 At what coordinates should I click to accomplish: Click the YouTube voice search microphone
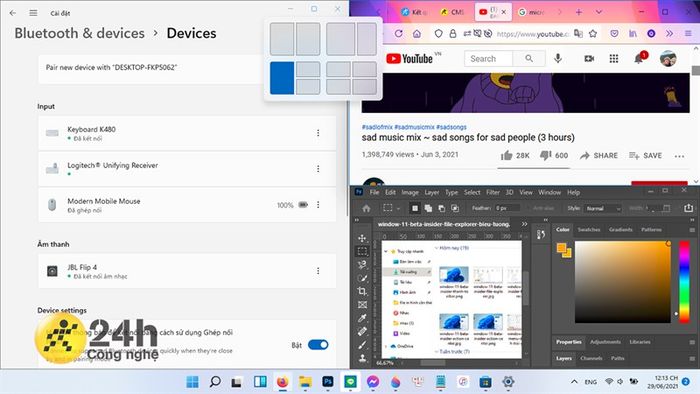pyautogui.click(x=558, y=58)
